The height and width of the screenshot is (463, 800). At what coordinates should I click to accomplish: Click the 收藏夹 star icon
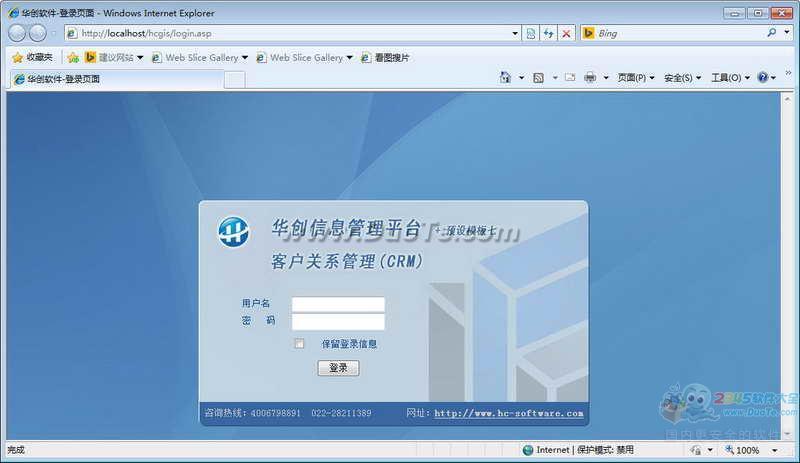pos(17,58)
